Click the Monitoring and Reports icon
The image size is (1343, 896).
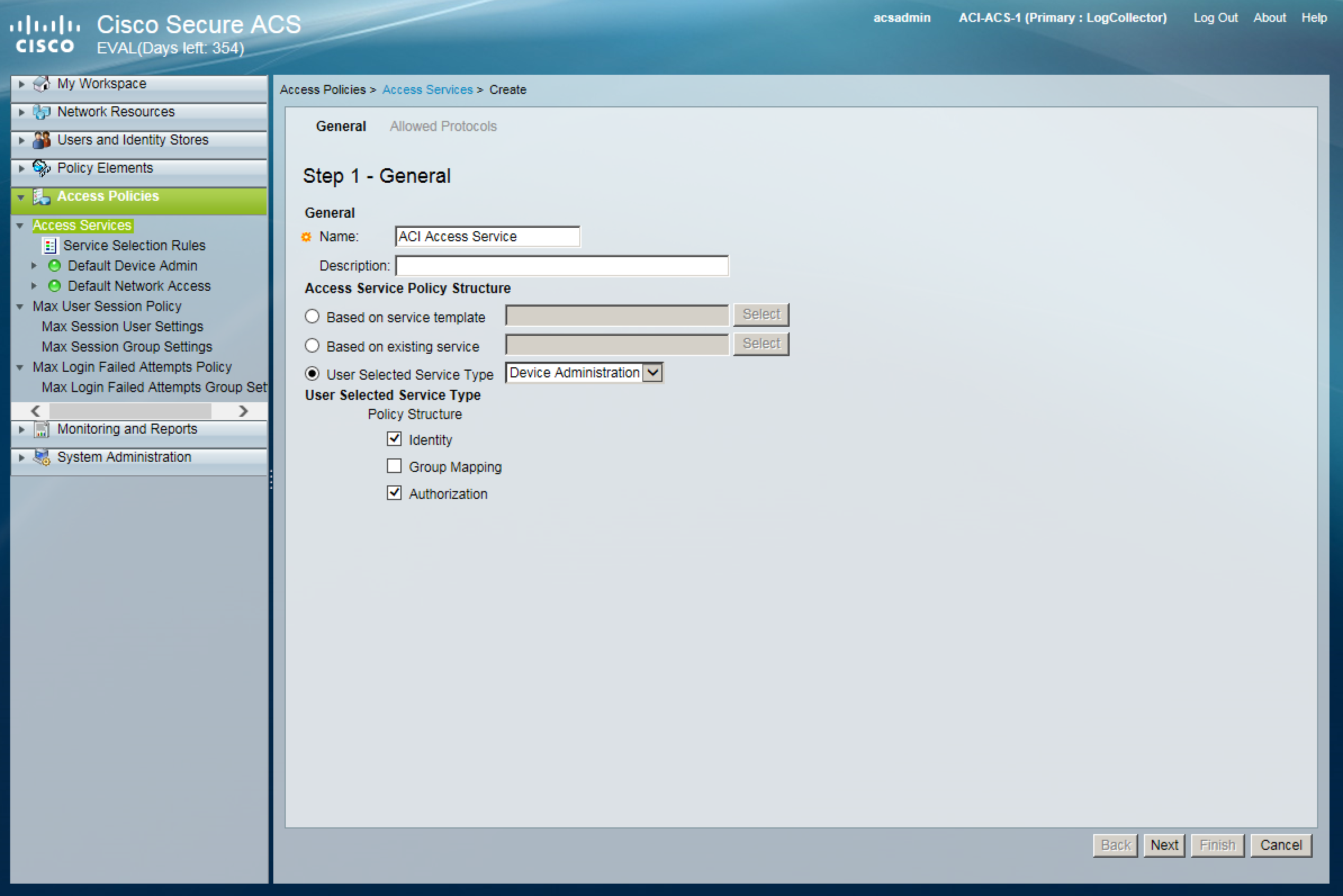coord(41,429)
